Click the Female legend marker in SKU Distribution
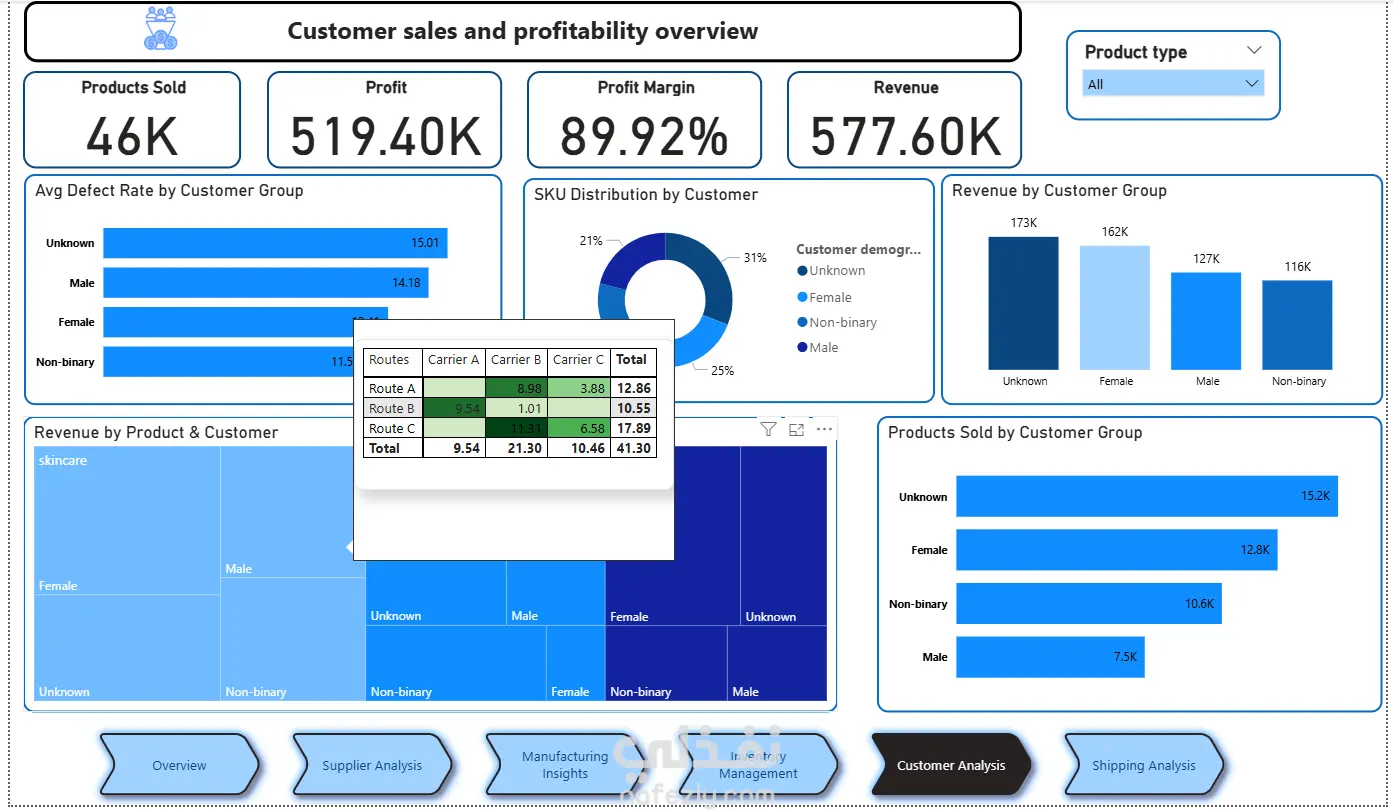 click(x=802, y=298)
